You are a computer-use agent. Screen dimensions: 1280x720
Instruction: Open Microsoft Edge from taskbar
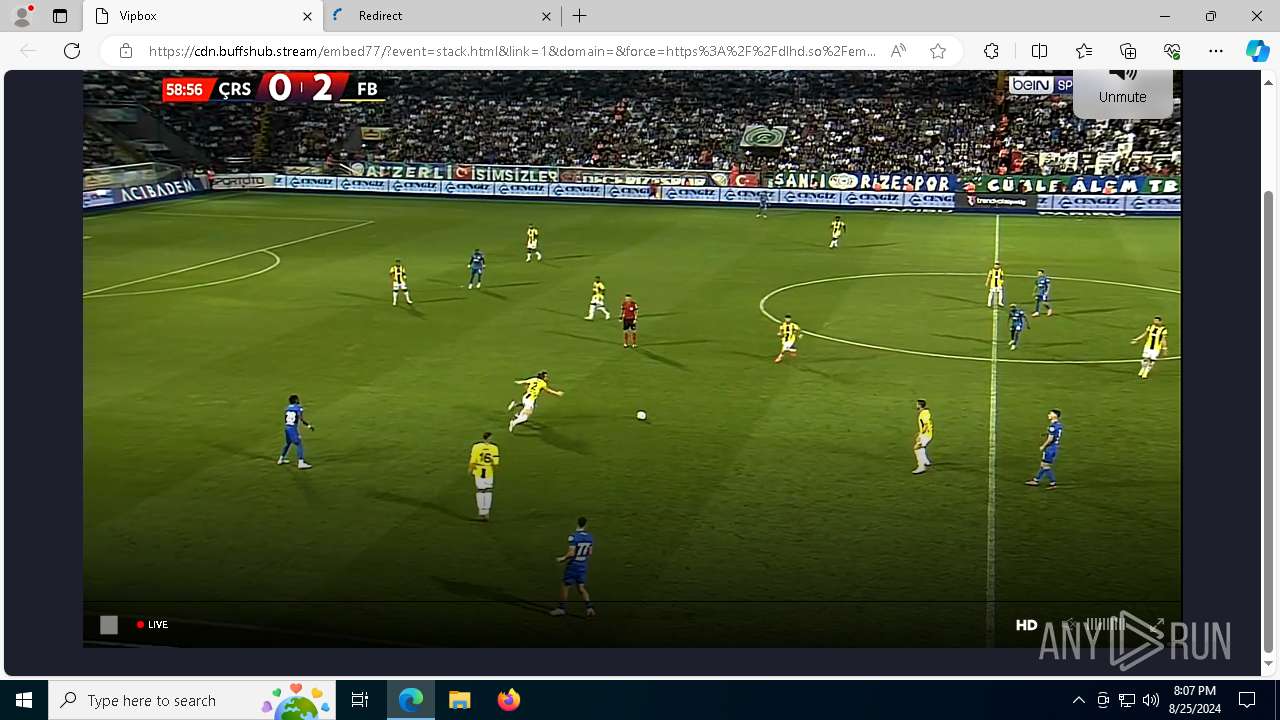point(411,700)
